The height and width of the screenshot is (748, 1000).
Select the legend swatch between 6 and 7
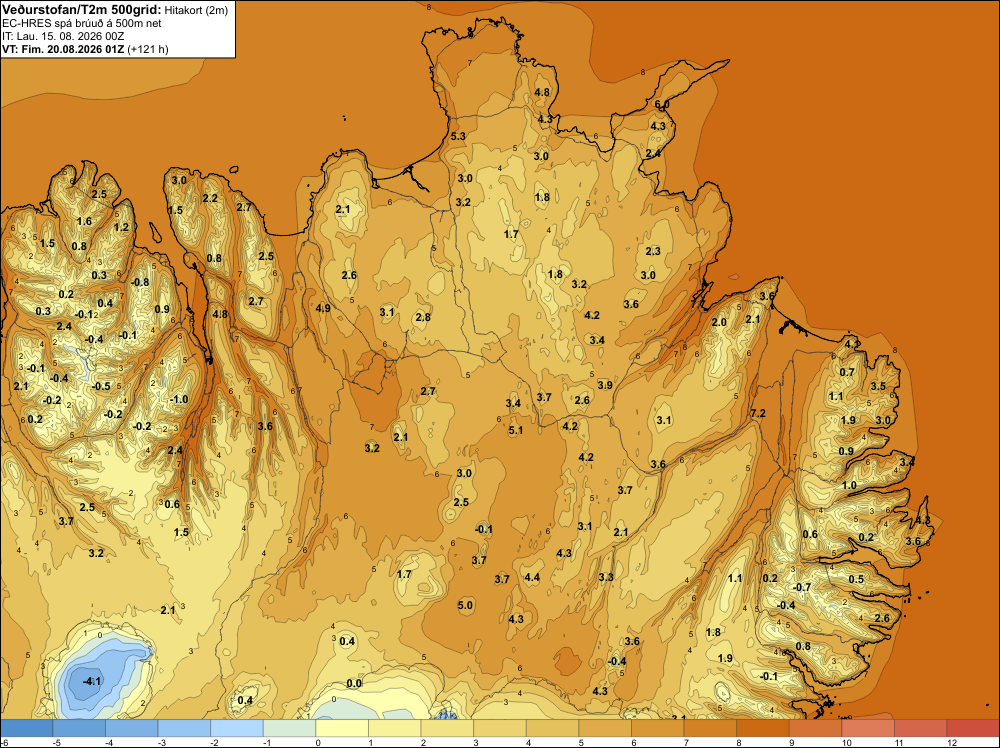point(658,728)
